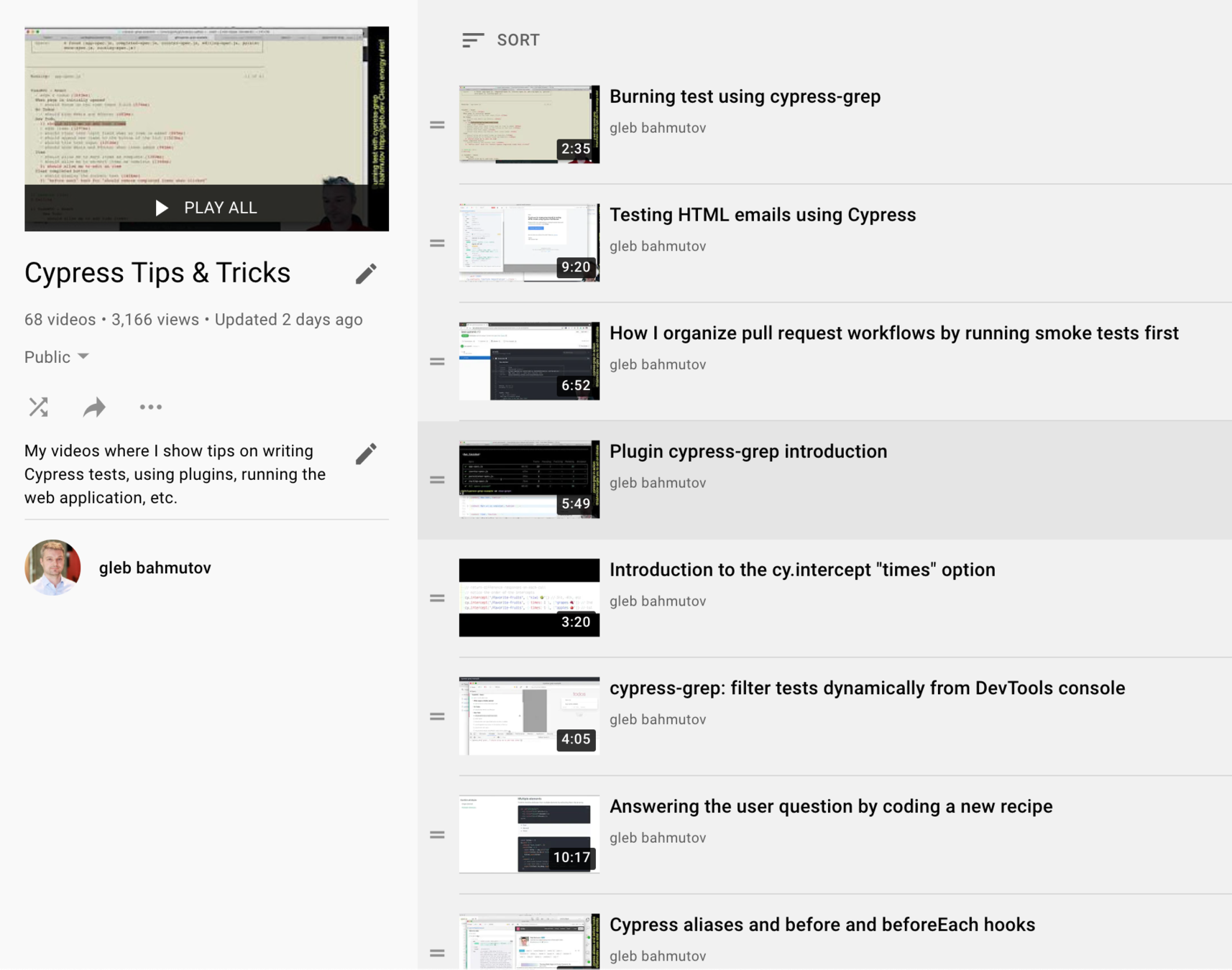Open the Public visibility dropdown
Image resolution: width=1232 pixels, height=970 pixels.
pyautogui.click(x=57, y=357)
